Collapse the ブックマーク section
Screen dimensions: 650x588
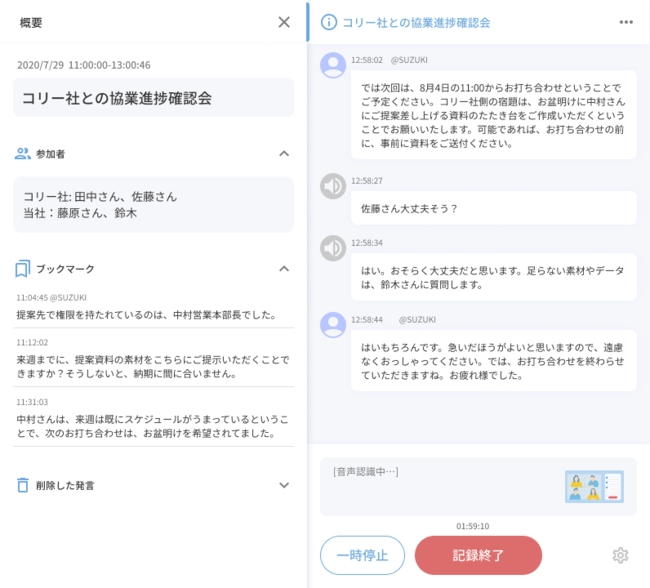[284, 269]
